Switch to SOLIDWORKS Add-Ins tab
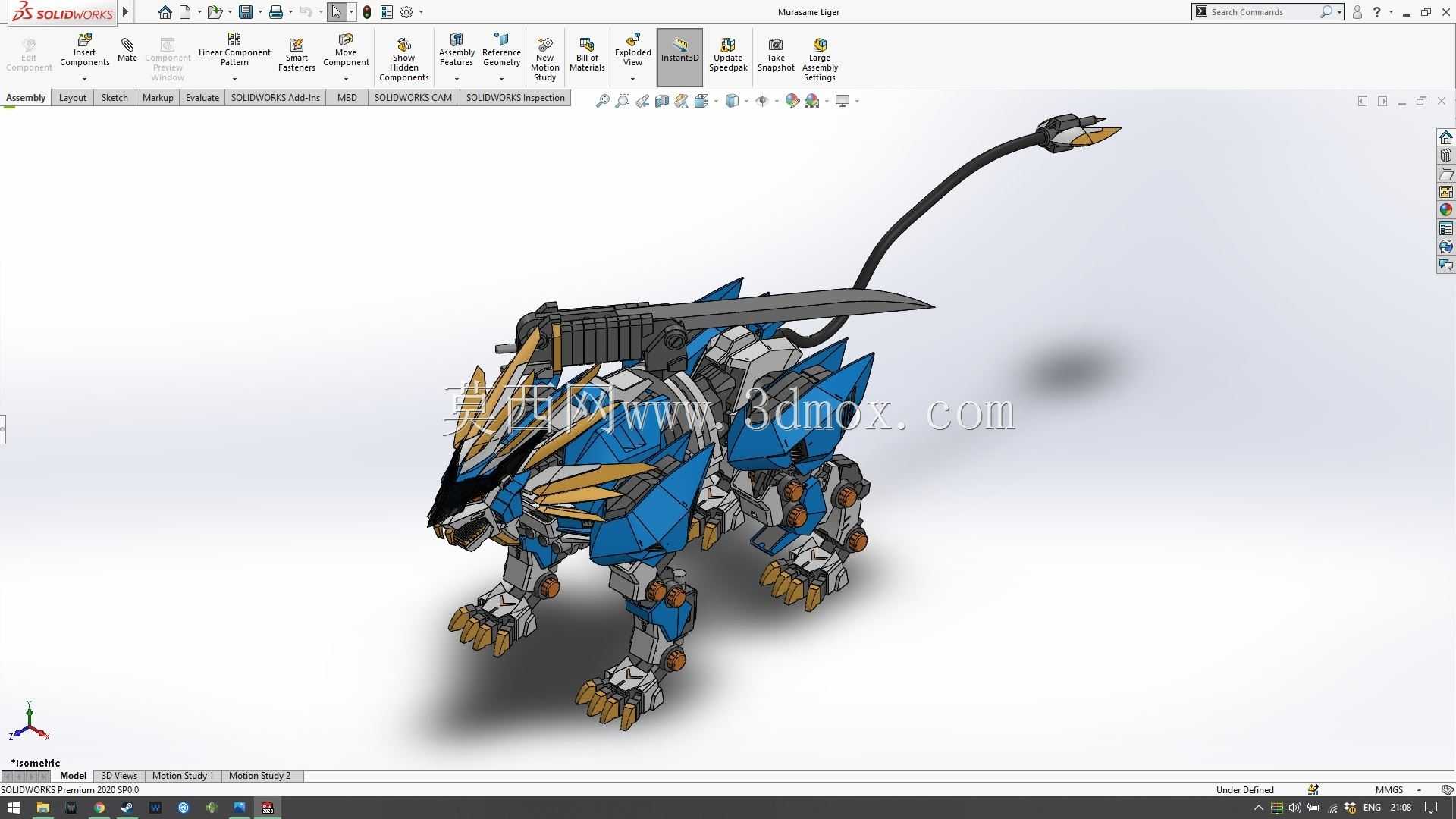Screen dimensions: 1456x819 click(x=275, y=98)
